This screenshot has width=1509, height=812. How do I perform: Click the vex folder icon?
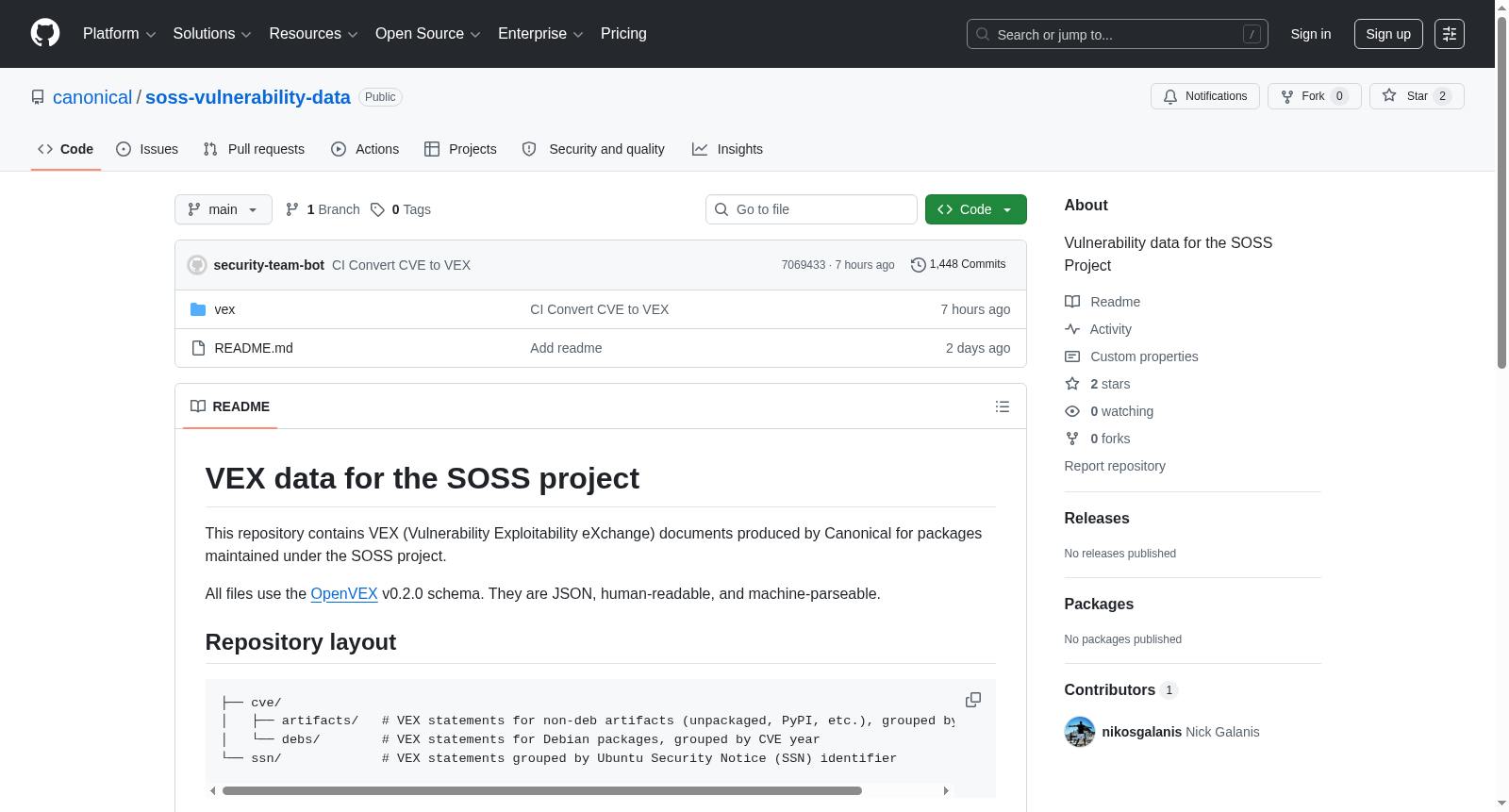[x=198, y=309]
